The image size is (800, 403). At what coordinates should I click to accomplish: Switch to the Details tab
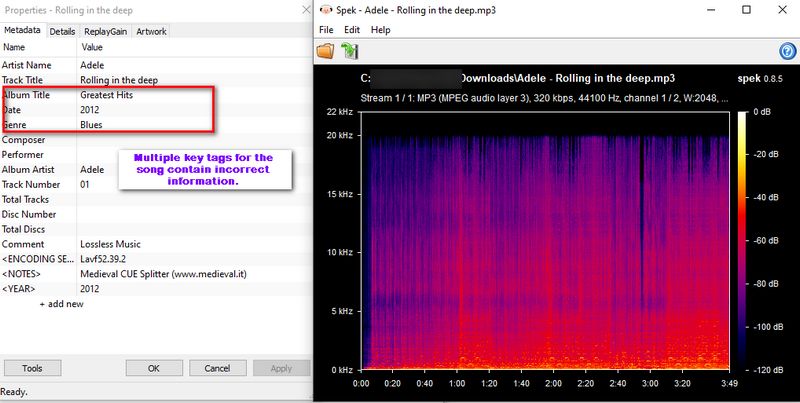pyautogui.click(x=62, y=32)
